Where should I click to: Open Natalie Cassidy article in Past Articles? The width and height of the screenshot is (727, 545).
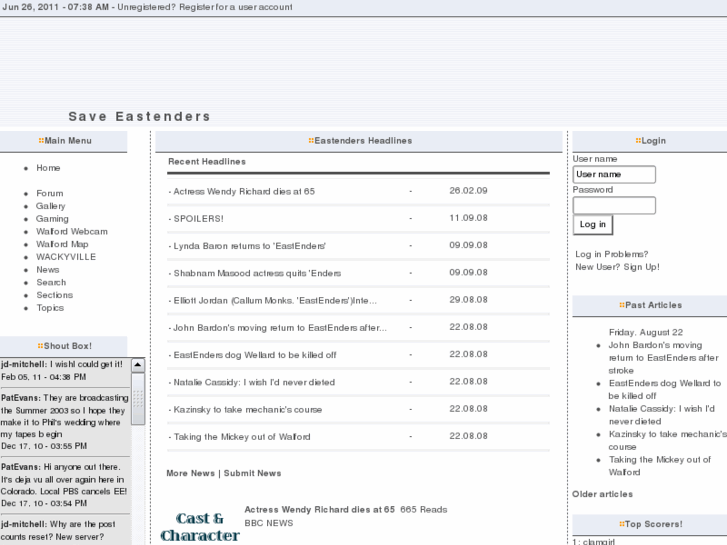(662, 415)
